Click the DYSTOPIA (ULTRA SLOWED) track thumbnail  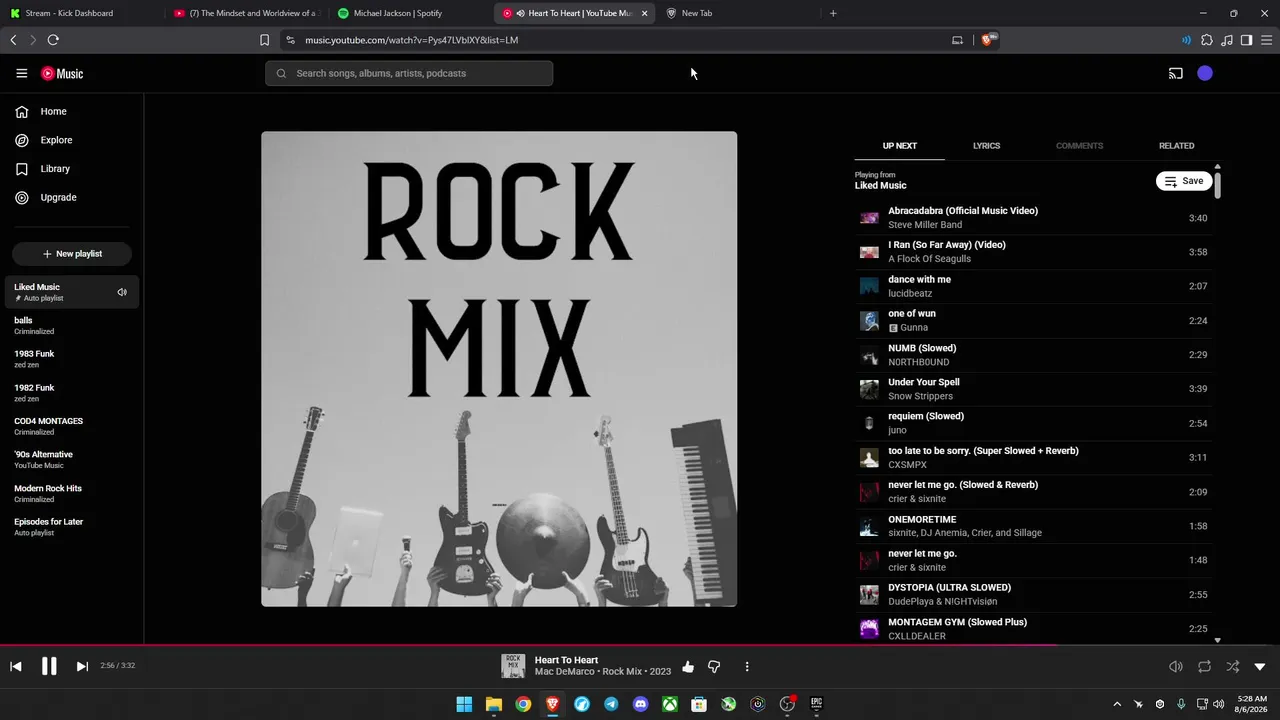(869, 594)
